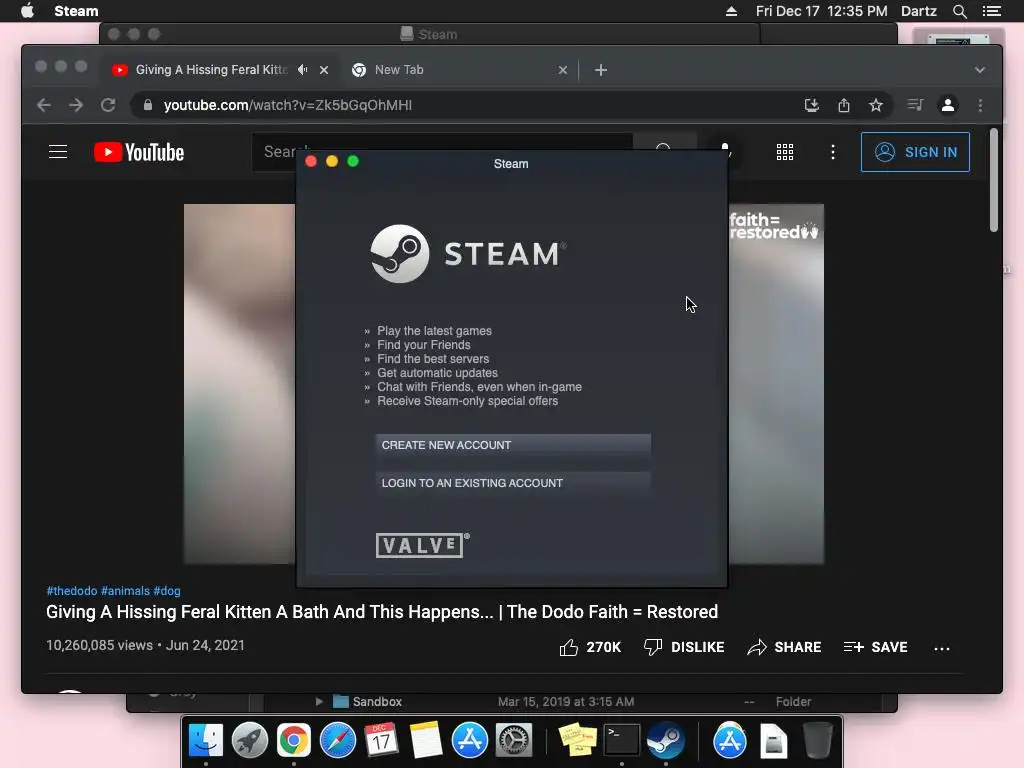Click LOGIN TO AN EXISTING ACCOUNT button
Viewport: 1024px width, 768px height.
(513, 483)
